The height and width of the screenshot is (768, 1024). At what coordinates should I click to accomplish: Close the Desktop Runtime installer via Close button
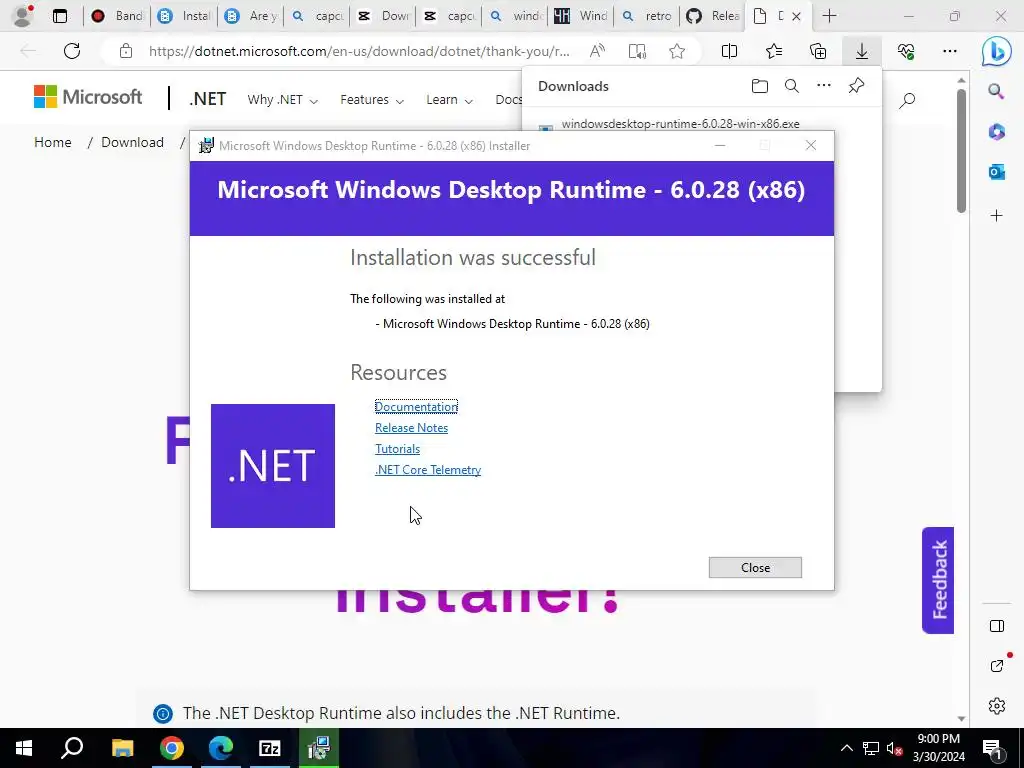point(755,568)
